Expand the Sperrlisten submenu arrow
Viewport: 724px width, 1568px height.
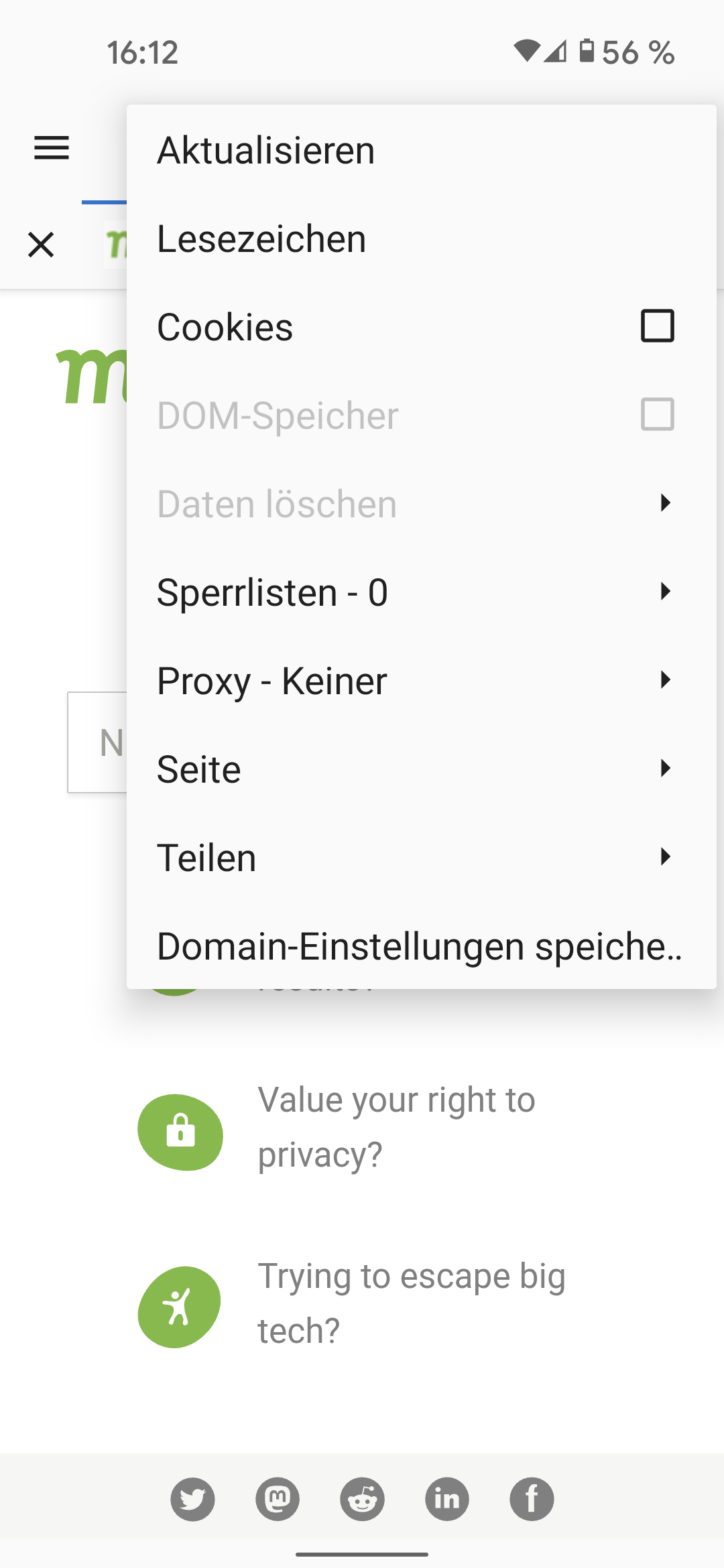click(664, 592)
